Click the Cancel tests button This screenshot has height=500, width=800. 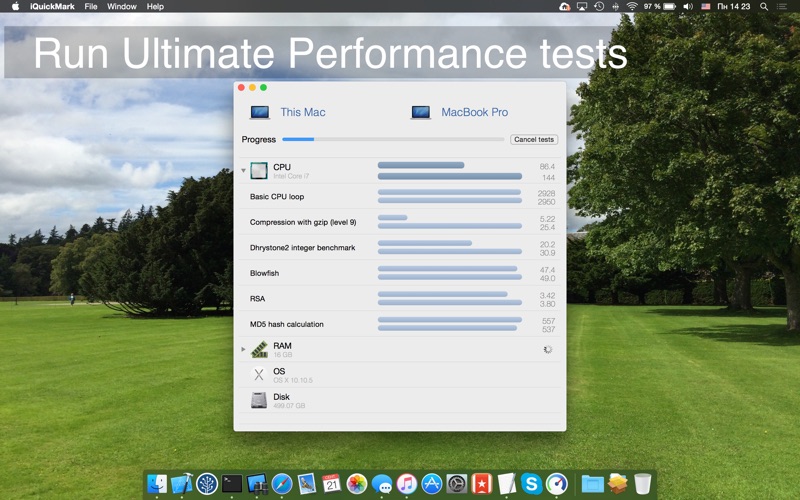point(534,139)
